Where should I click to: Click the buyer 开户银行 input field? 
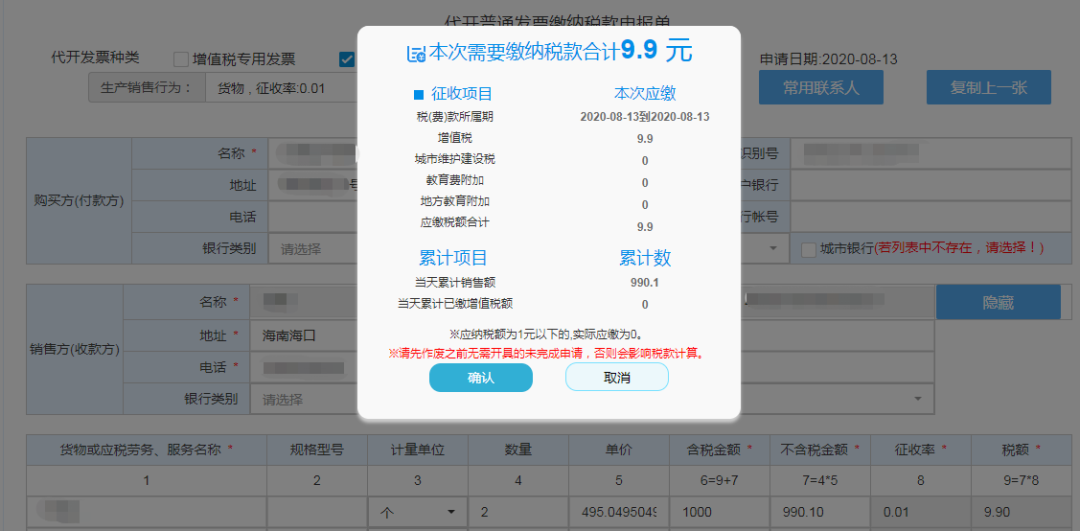[x=929, y=185]
